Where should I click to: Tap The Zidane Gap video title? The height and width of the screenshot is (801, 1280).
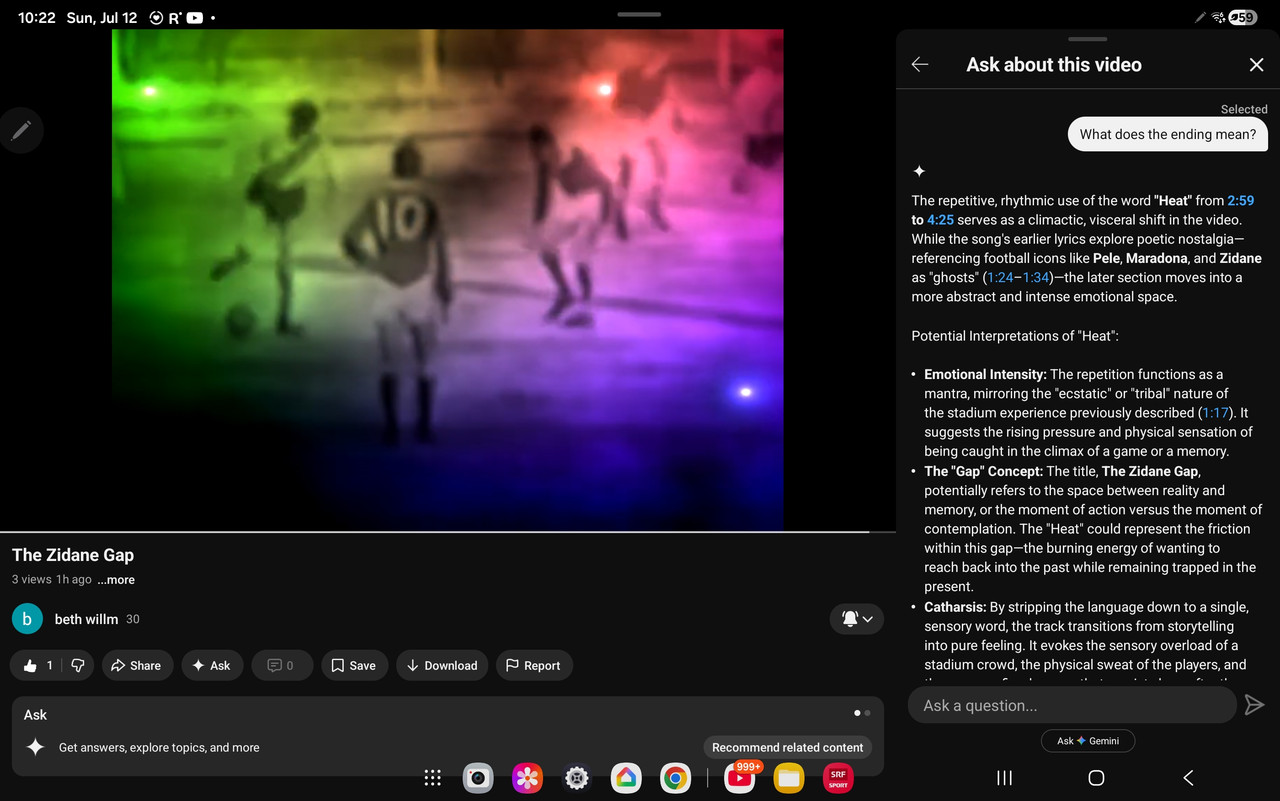[73, 555]
